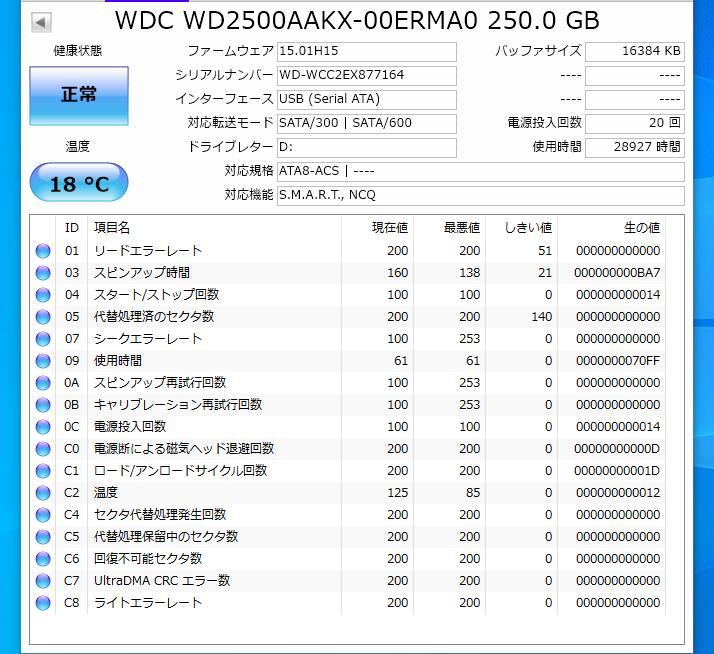This screenshot has width=714, height=654.
Task: Click the 18 °C temperature indicator
Action: click(x=79, y=182)
